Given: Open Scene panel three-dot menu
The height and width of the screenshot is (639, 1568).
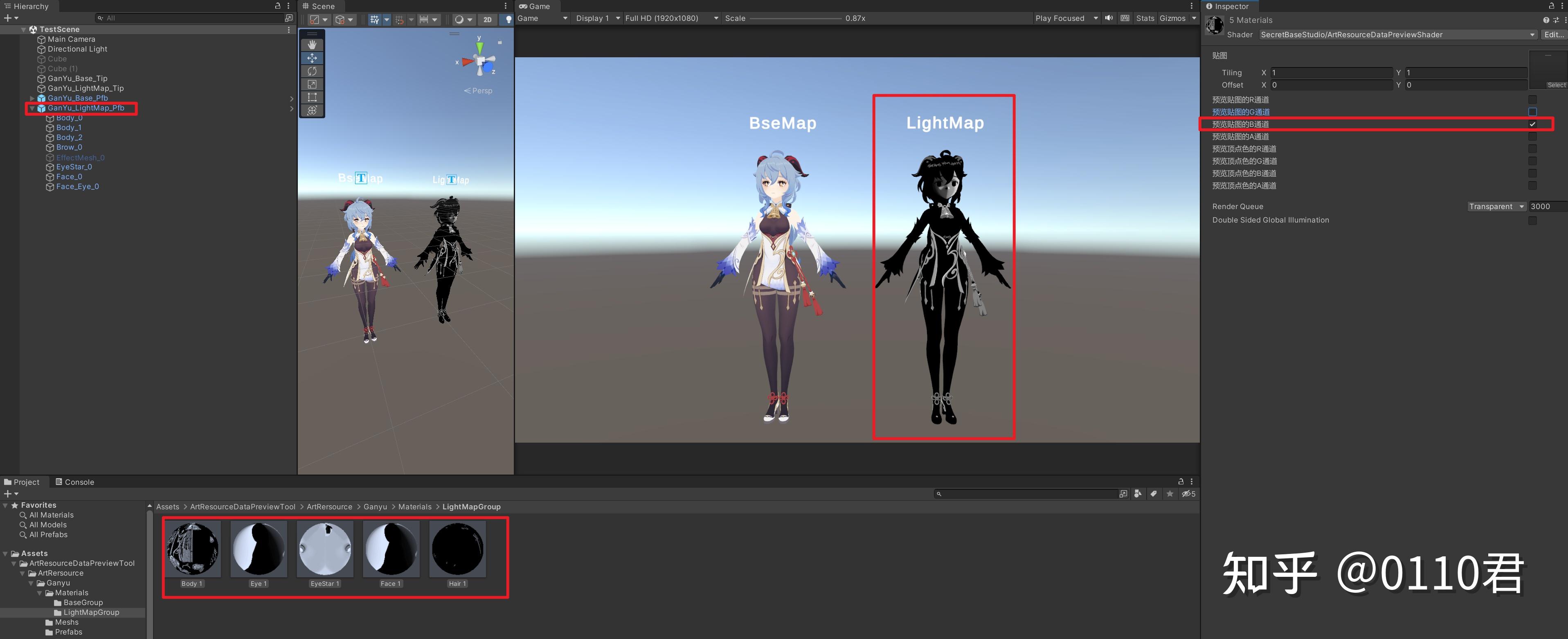Looking at the screenshot, I should pos(506,6).
